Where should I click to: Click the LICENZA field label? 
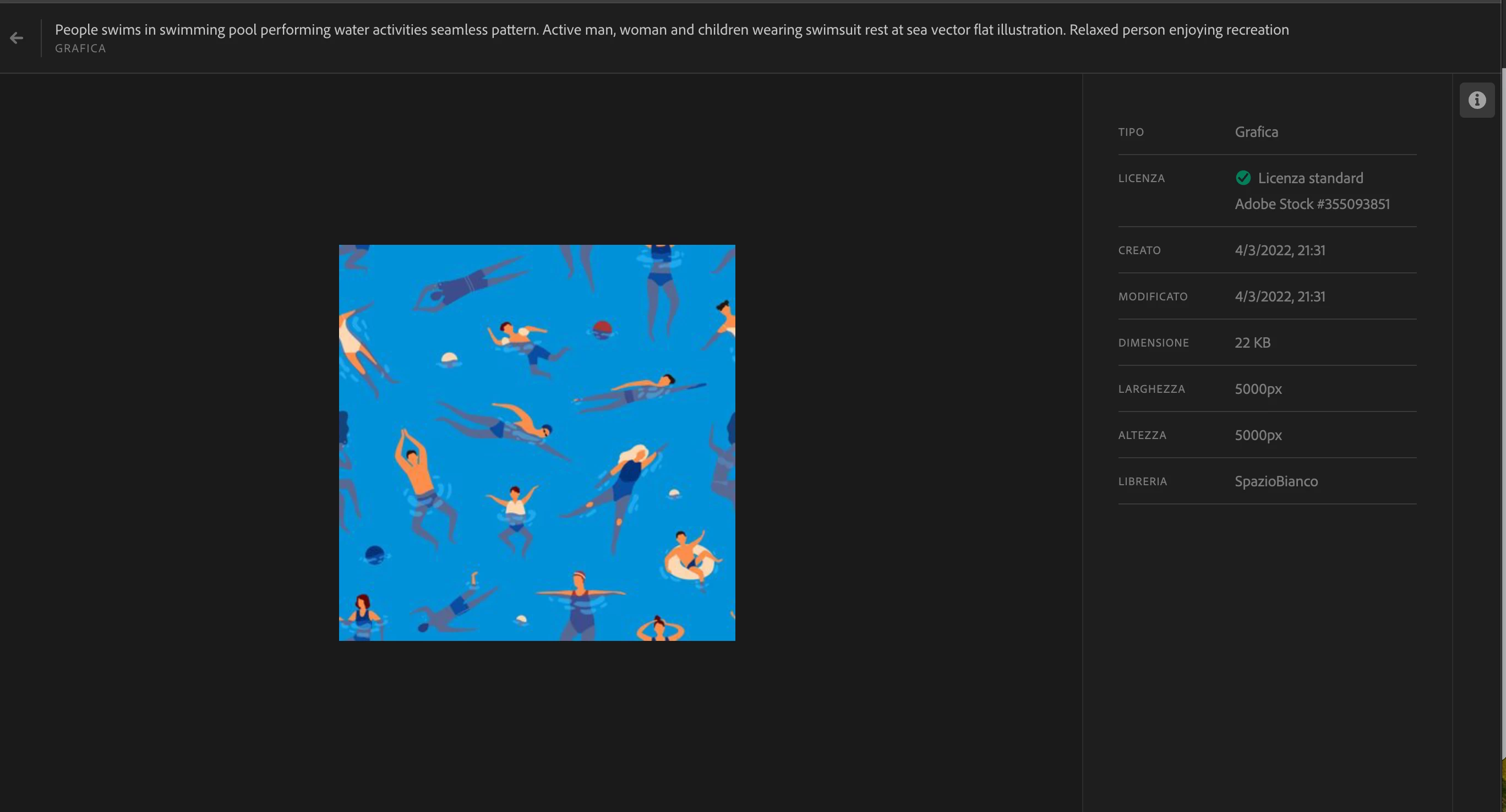pos(1141,179)
